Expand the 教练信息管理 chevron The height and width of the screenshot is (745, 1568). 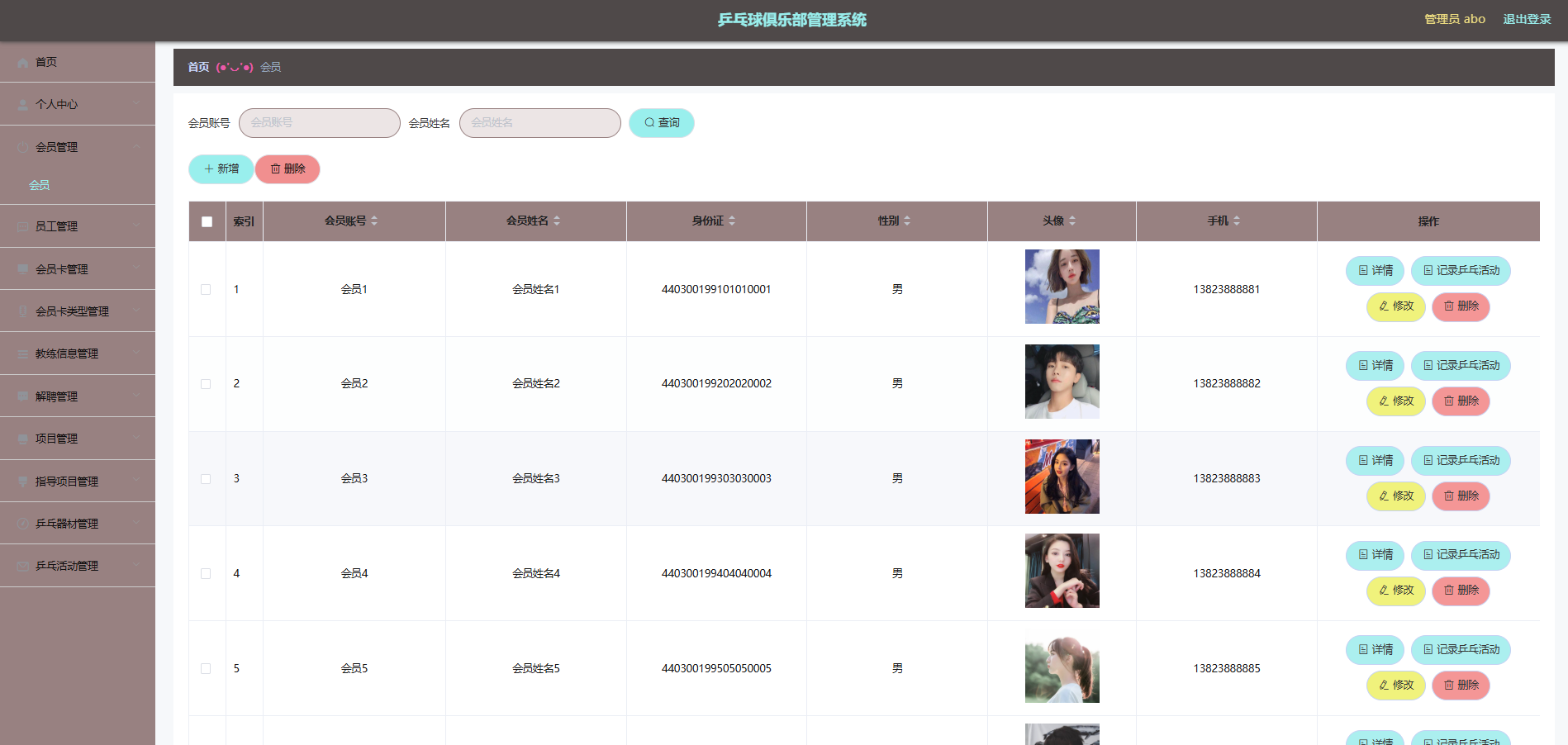click(x=136, y=353)
